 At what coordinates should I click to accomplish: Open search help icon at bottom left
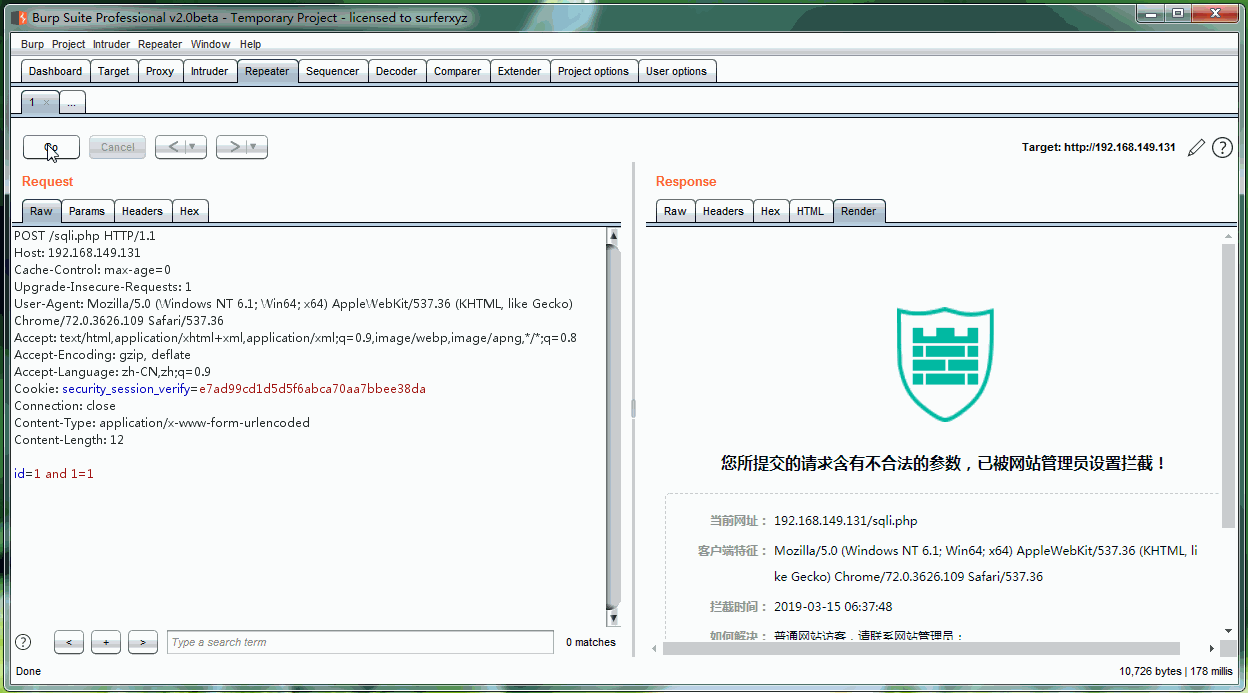click(23, 642)
